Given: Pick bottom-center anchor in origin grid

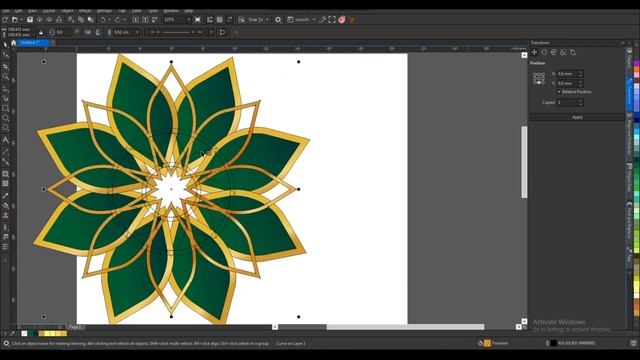Looking at the screenshot, I should (x=539, y=82).
